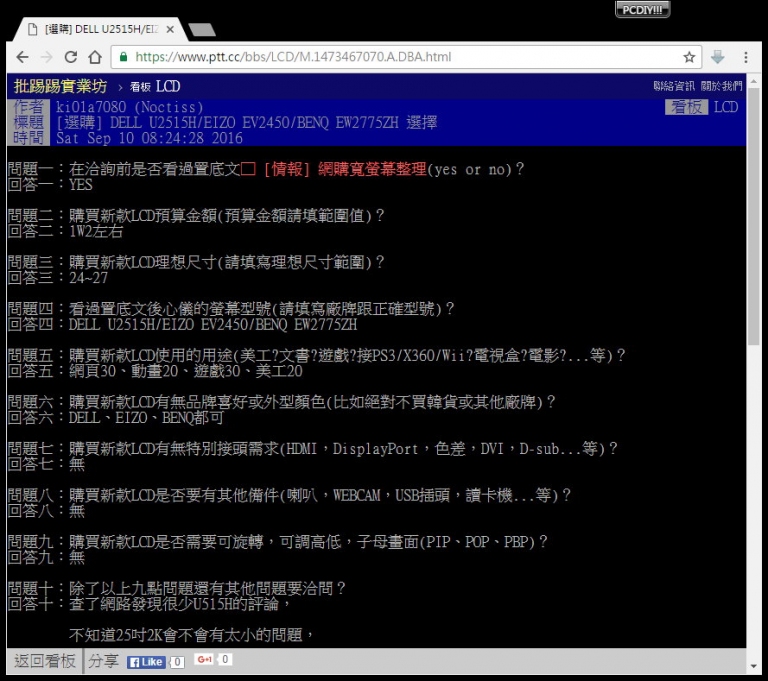768x681 pixels.
Task: Click the browser forward arrow
Action: (x=47, y=57)
